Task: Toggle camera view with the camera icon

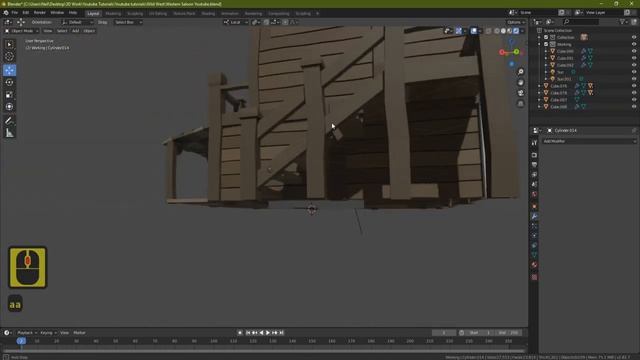Action: (x=521, y=93)
